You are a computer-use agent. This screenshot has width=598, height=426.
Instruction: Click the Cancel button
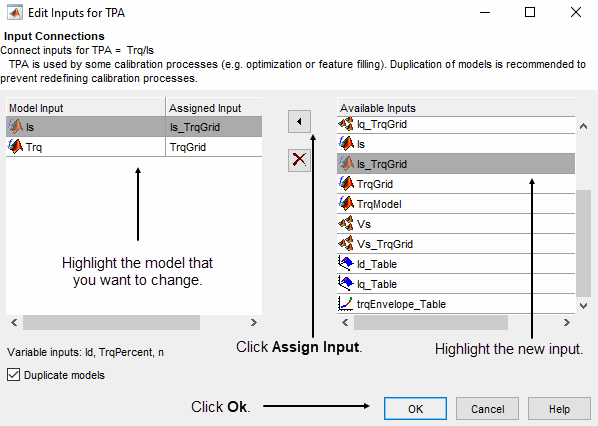(487, 409)
